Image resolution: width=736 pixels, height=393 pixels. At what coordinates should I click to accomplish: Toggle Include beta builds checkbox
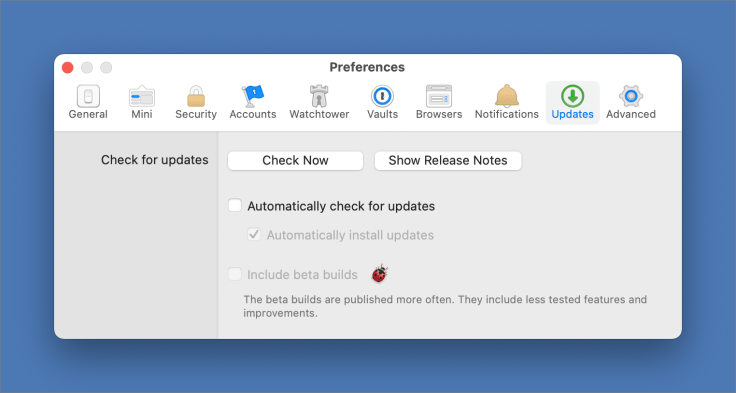click(235, 274)
